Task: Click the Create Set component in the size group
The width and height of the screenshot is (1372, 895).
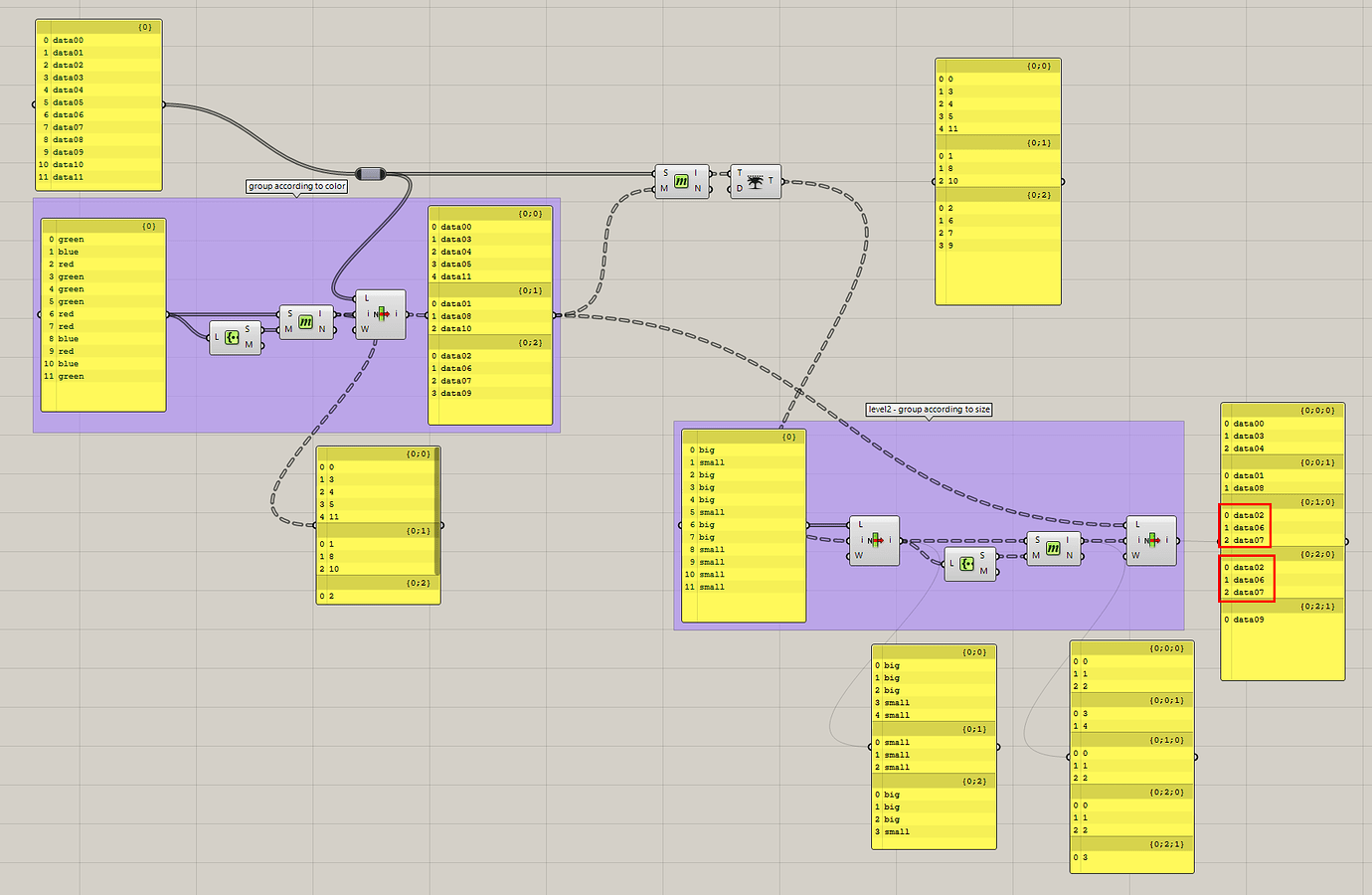Action: click(x=971, y=564)
